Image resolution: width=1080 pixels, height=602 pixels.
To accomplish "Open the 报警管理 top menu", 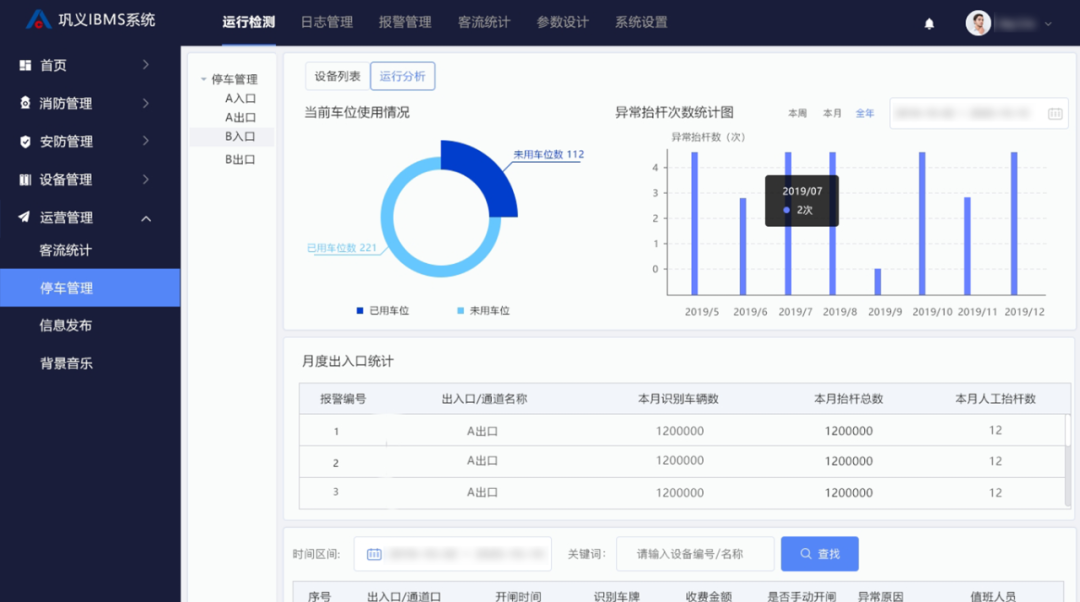I will (405, 22).
